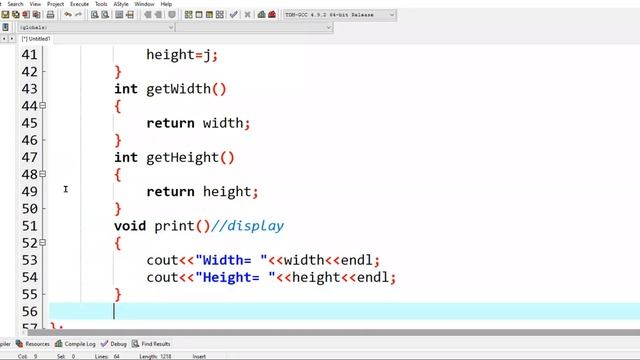Undo the last edit via toolbar arrow
Image resolution: width=640 pixels, height=360 pixels.
68,15
